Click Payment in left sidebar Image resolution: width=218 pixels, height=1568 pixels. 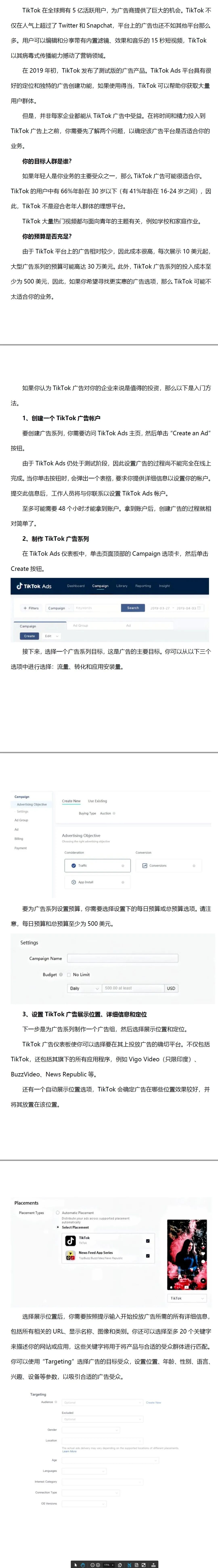click(x=21, y=848)
